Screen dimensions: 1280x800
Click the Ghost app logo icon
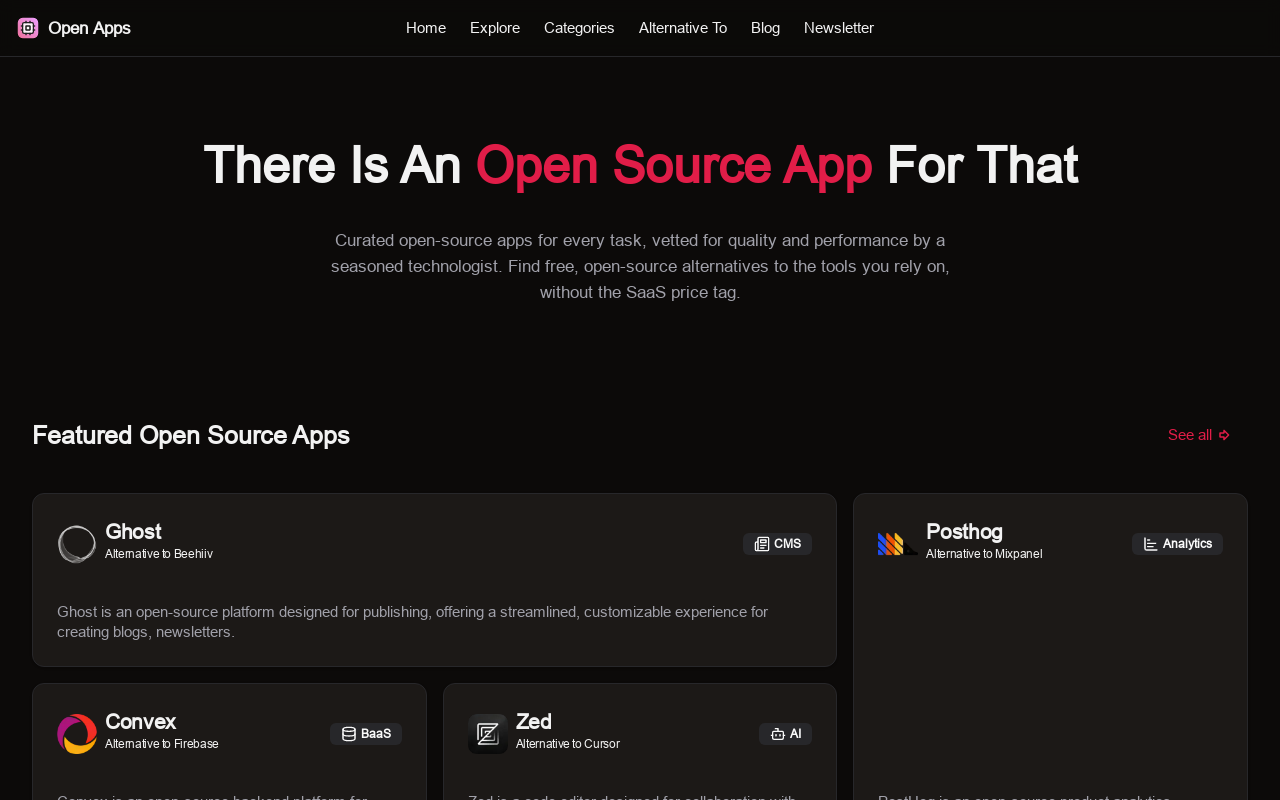(77, 544)
